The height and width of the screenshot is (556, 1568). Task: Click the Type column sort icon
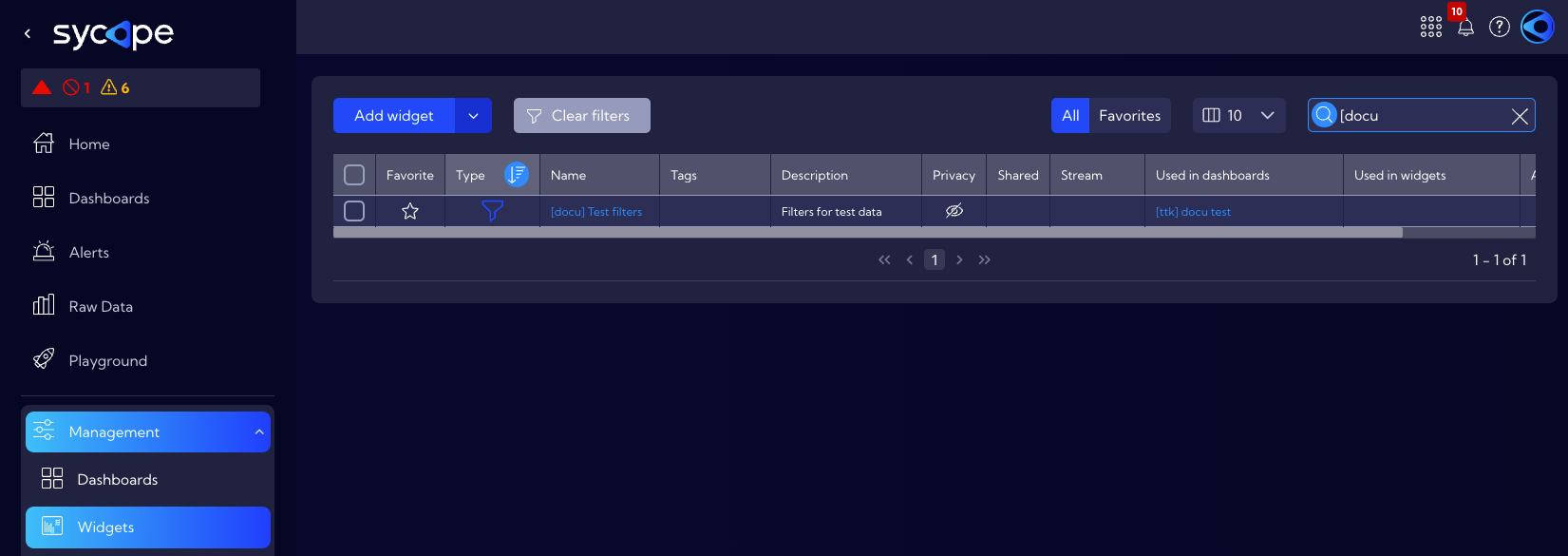(517, 175)
